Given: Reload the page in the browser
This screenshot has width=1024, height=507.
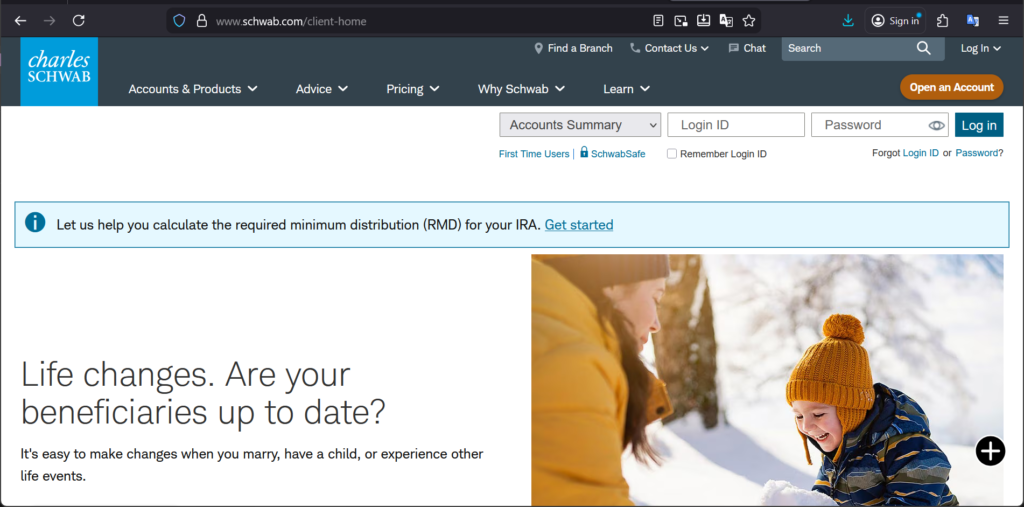Looking at the screenshot, I should 79,20.
